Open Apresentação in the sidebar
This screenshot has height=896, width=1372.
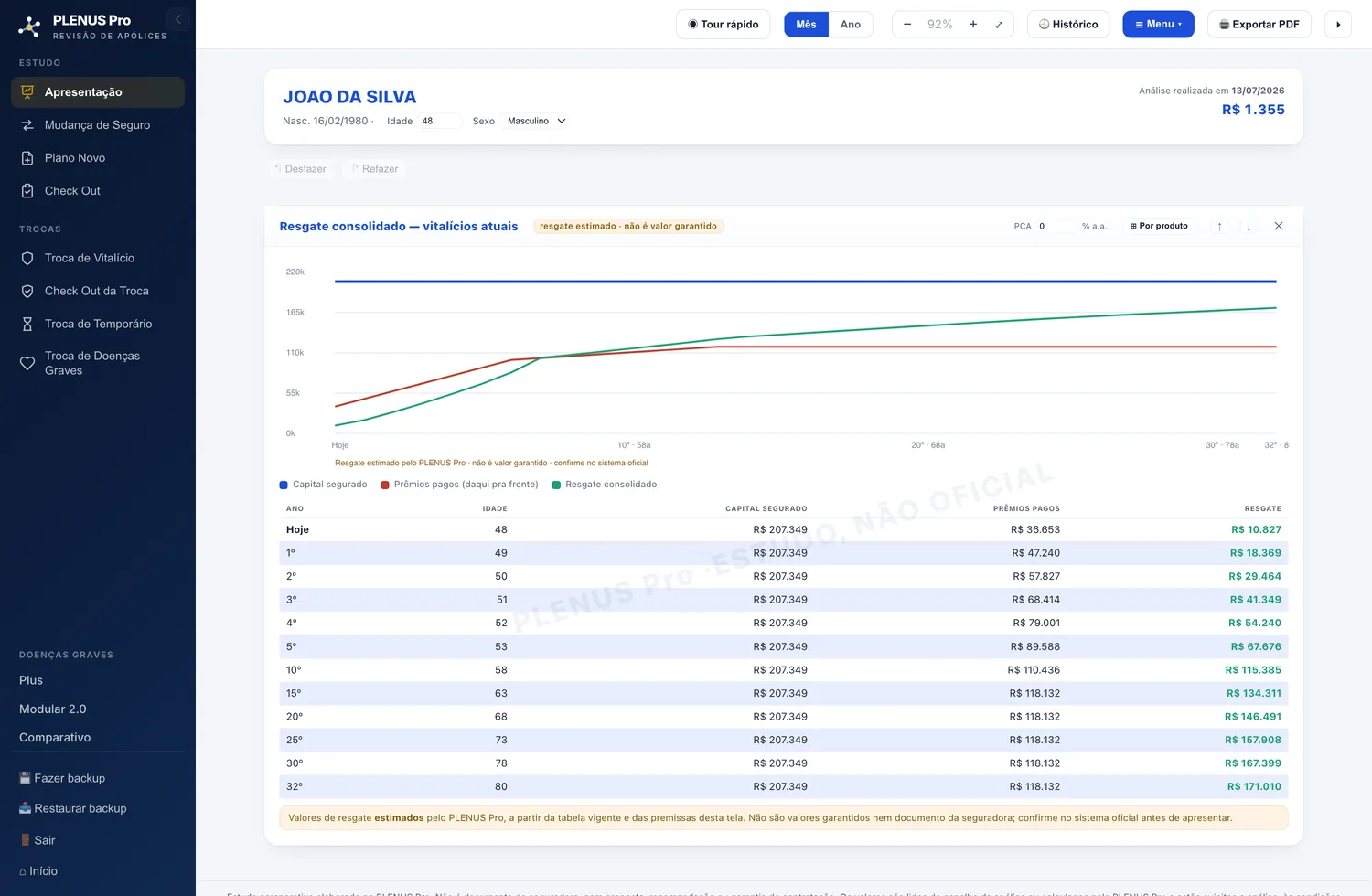pyautogui.click(x=98, y=92)
